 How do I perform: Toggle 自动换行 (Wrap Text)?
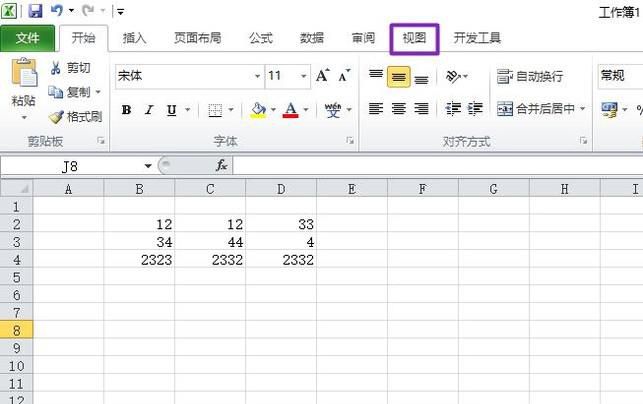[529, 76]
